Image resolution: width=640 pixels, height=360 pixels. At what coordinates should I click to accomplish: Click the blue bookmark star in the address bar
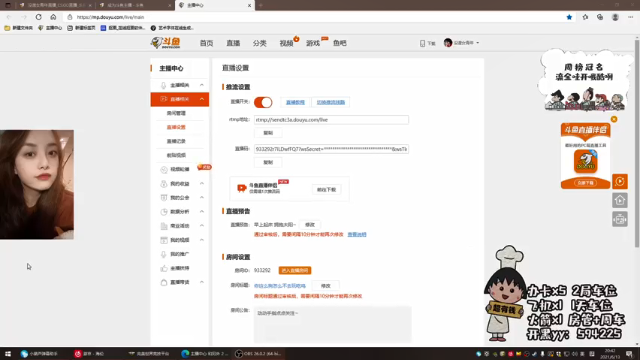[569, 17]
